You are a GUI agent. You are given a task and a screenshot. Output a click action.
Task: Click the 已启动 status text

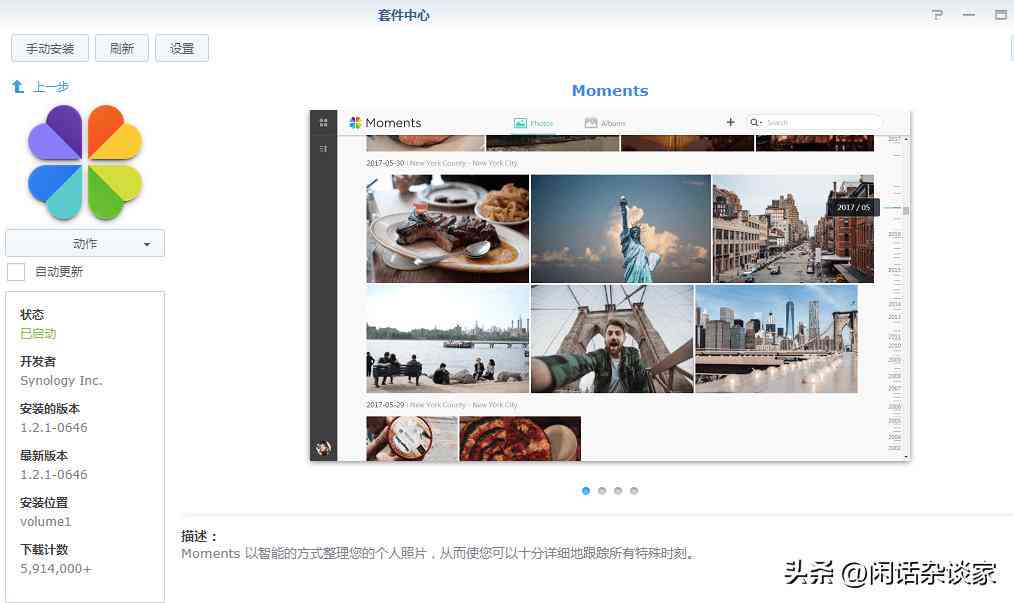click(38, 334)
